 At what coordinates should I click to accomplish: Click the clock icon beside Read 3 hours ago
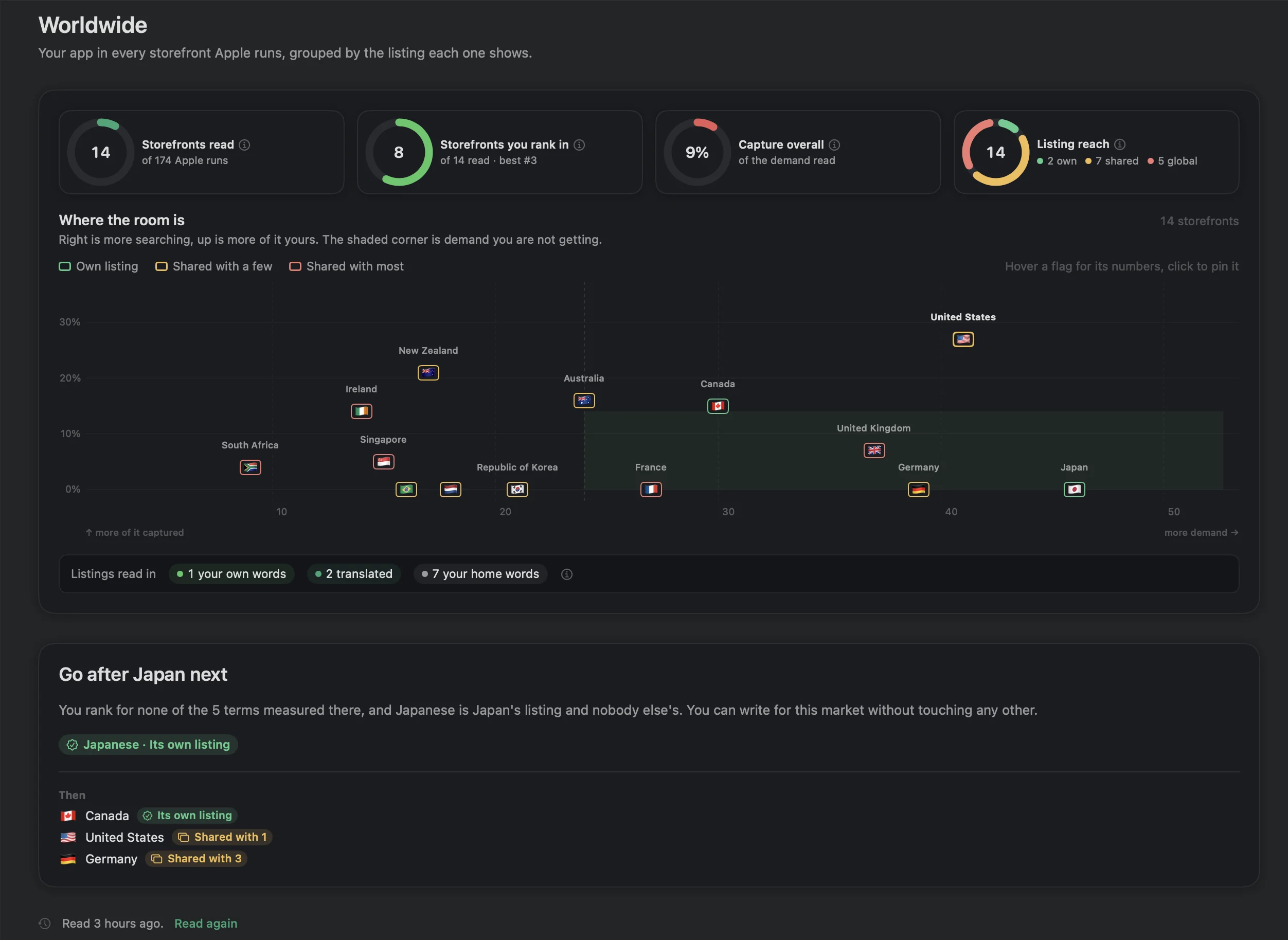45,923
